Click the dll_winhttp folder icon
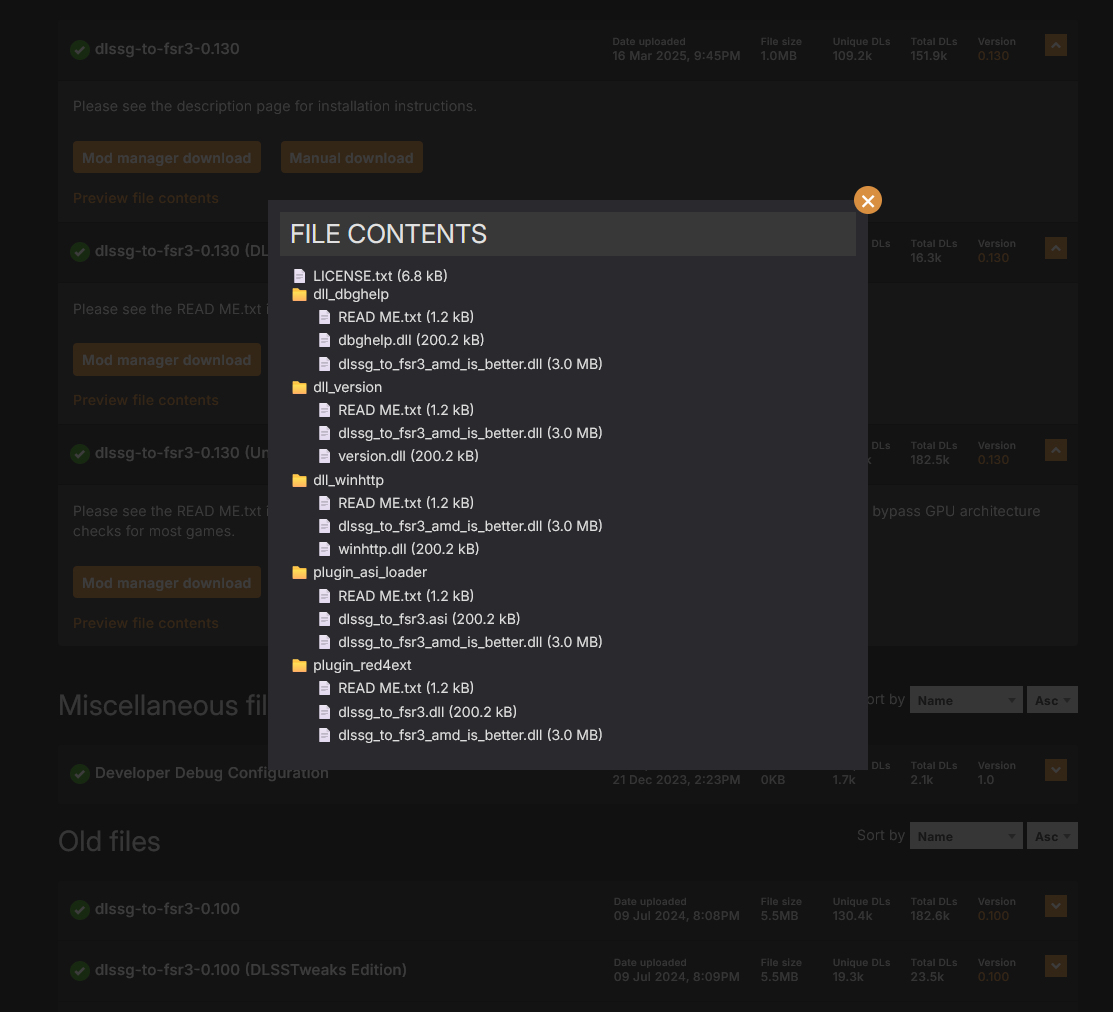This screenshot has width=1113, height=1012. click(x=299, y=481)
